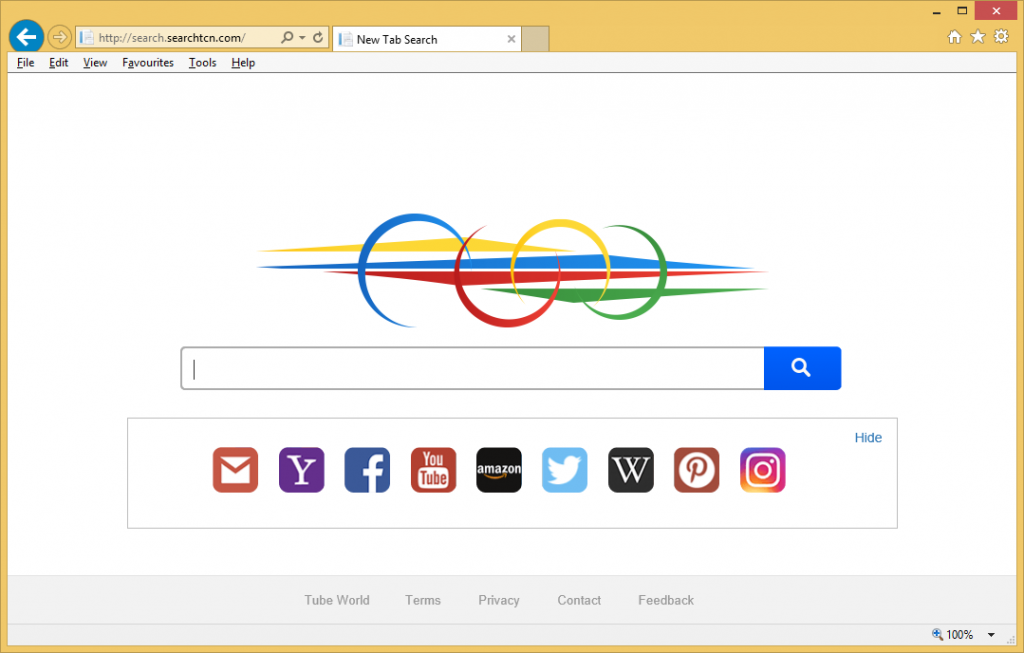This screenshot has height=653, width=1024.
Task: Open the Favourites menu
Action: [x=148, y=63]
